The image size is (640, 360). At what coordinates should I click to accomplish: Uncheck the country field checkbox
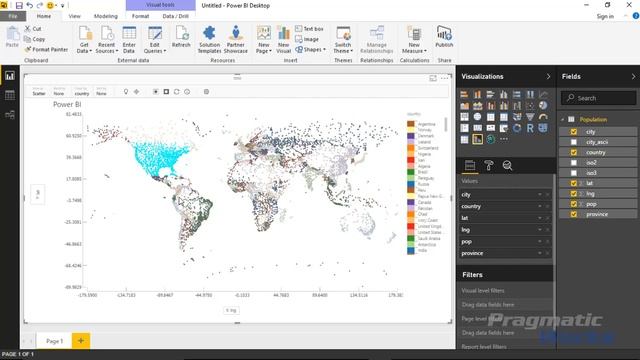573,152
